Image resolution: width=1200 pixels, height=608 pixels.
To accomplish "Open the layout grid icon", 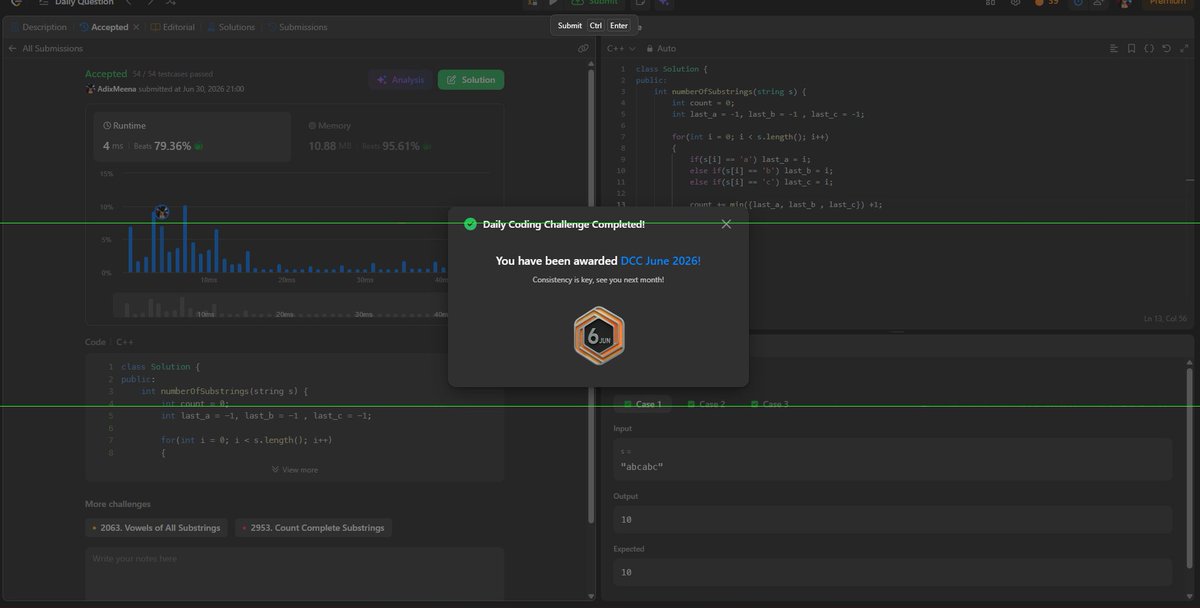I will click(x=992, y=3).
